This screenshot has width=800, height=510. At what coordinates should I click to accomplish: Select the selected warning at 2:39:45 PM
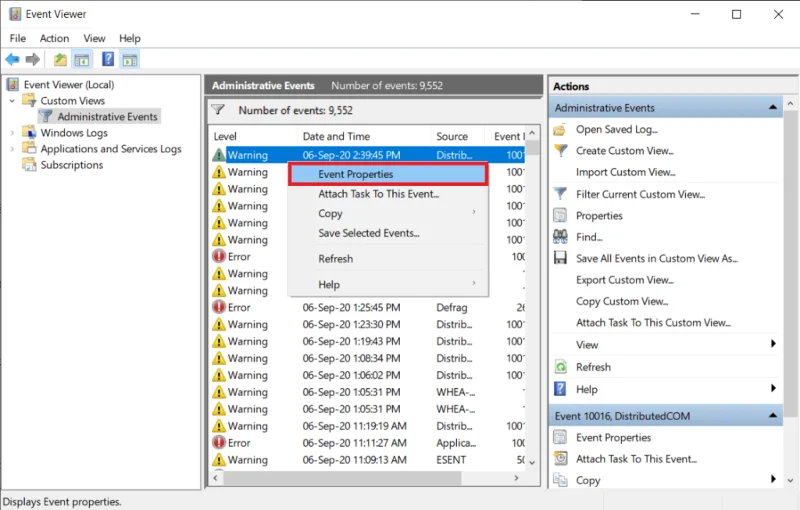(x=368, y=155)
